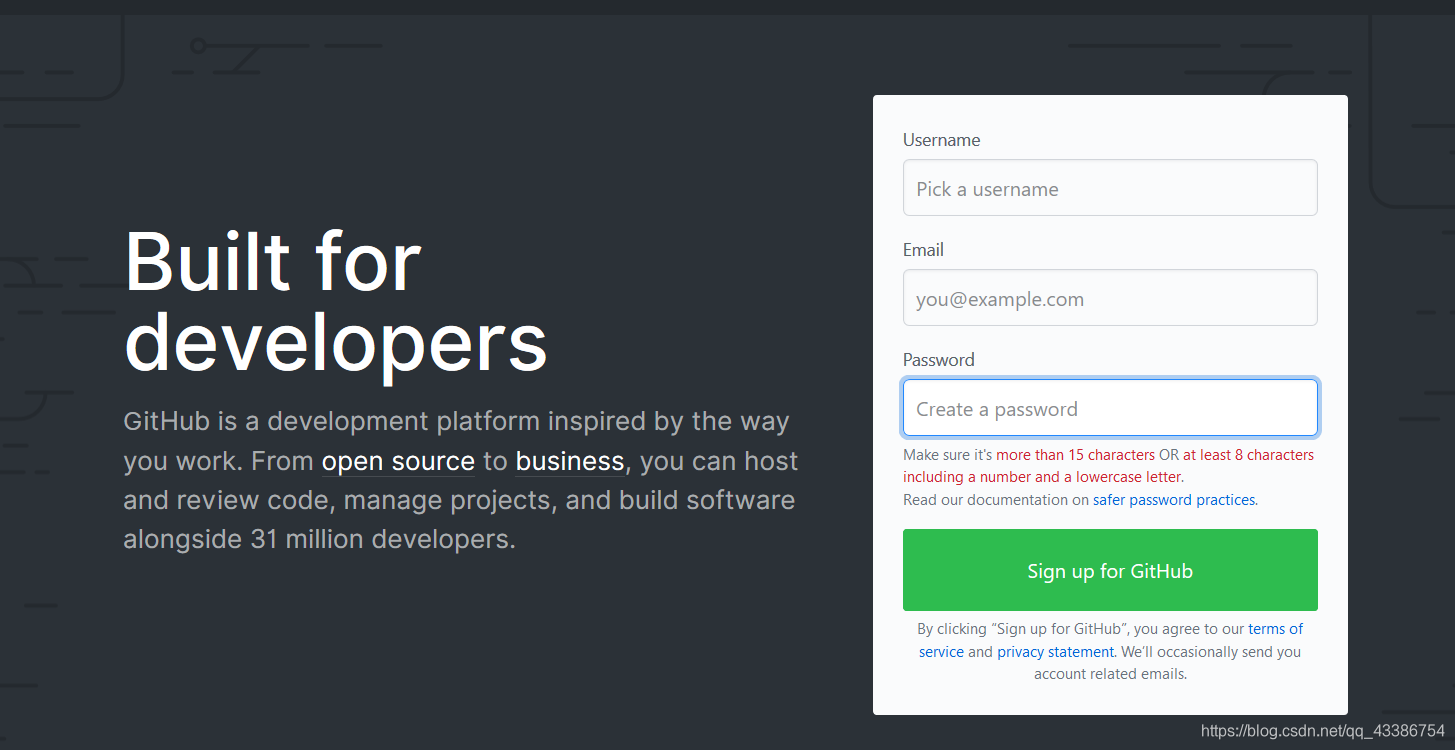This screenshot has height=750, width=1455.
Task: Click the 'Email' field label
Action: 923,250
